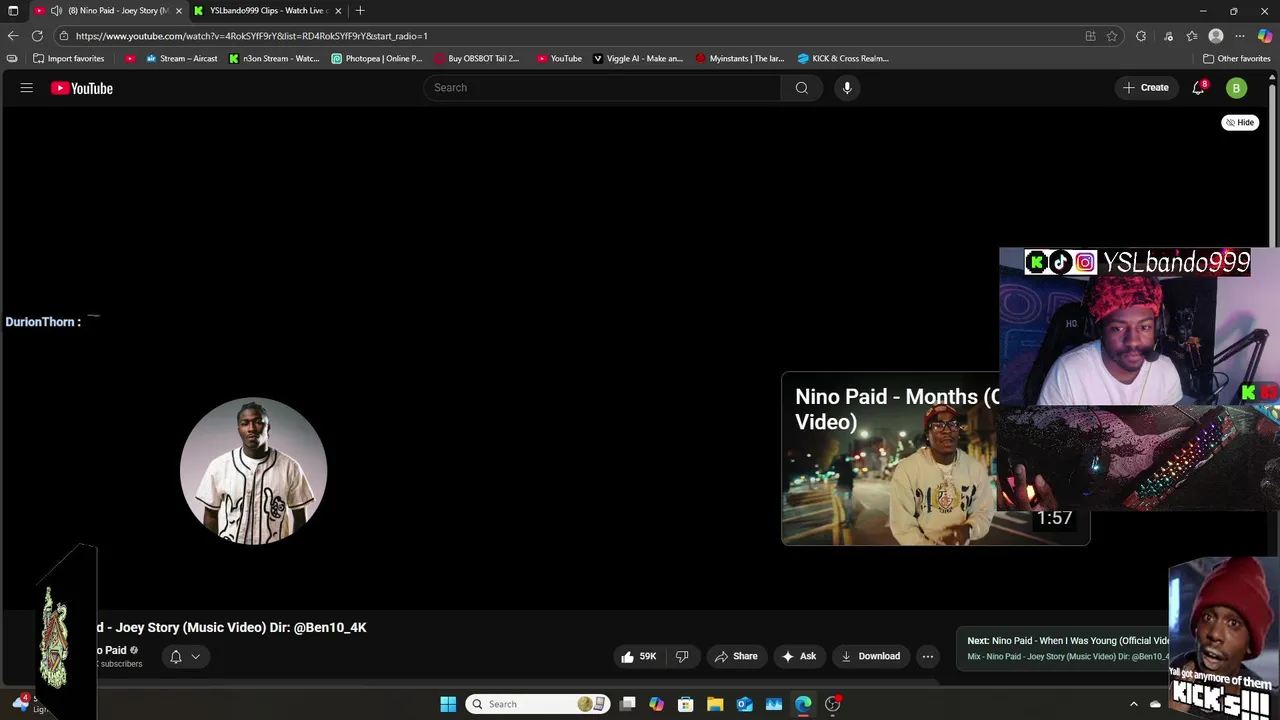The width and height of the screenshot is (1280, 720).
Task: Add this page to favorites star
Action: pyautogui.click(x=1112, y=36)
